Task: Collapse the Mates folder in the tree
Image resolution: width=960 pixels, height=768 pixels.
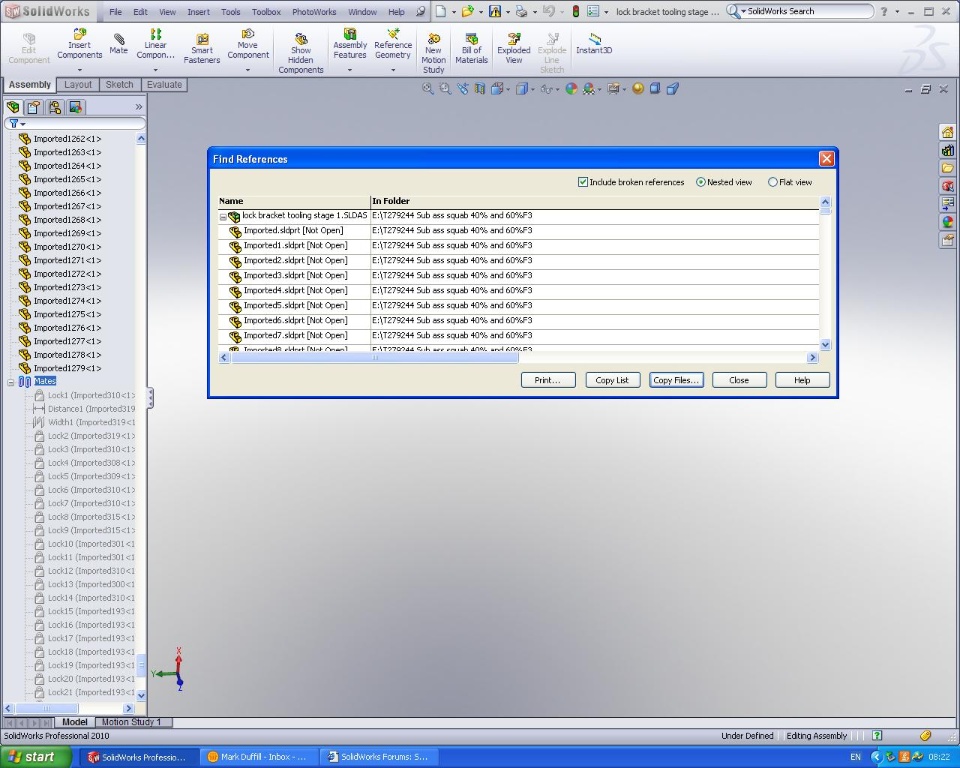Action: click(x=10, y=382)
